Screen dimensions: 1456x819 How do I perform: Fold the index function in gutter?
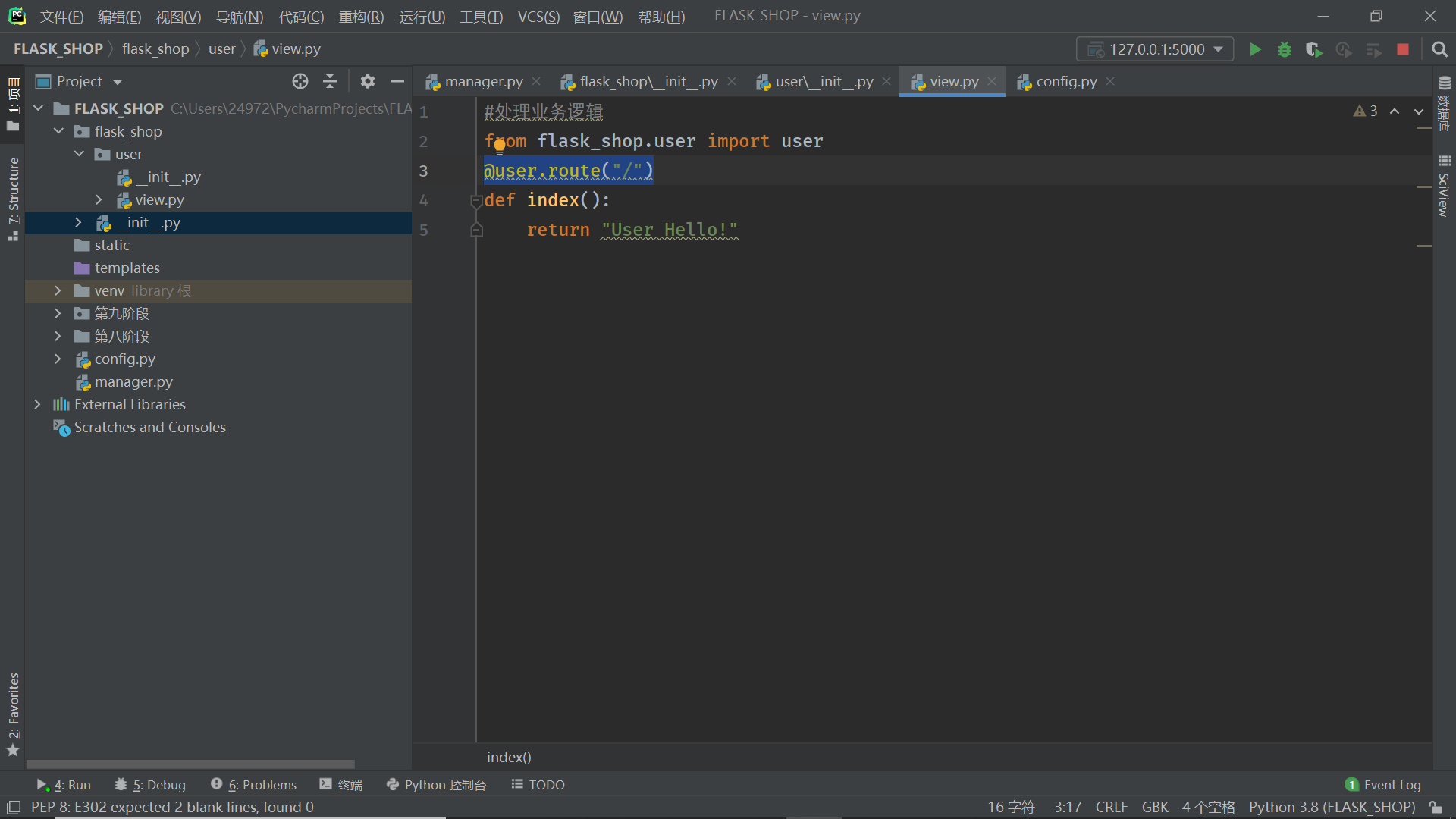pyautogui.click(x=476, y=201)
